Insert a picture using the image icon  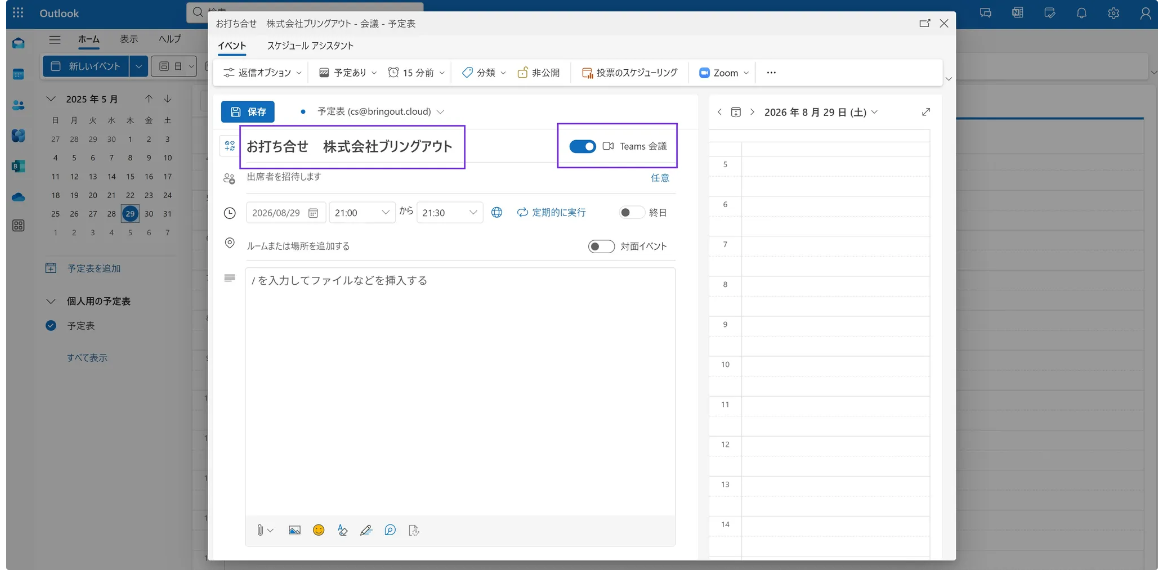295,530
